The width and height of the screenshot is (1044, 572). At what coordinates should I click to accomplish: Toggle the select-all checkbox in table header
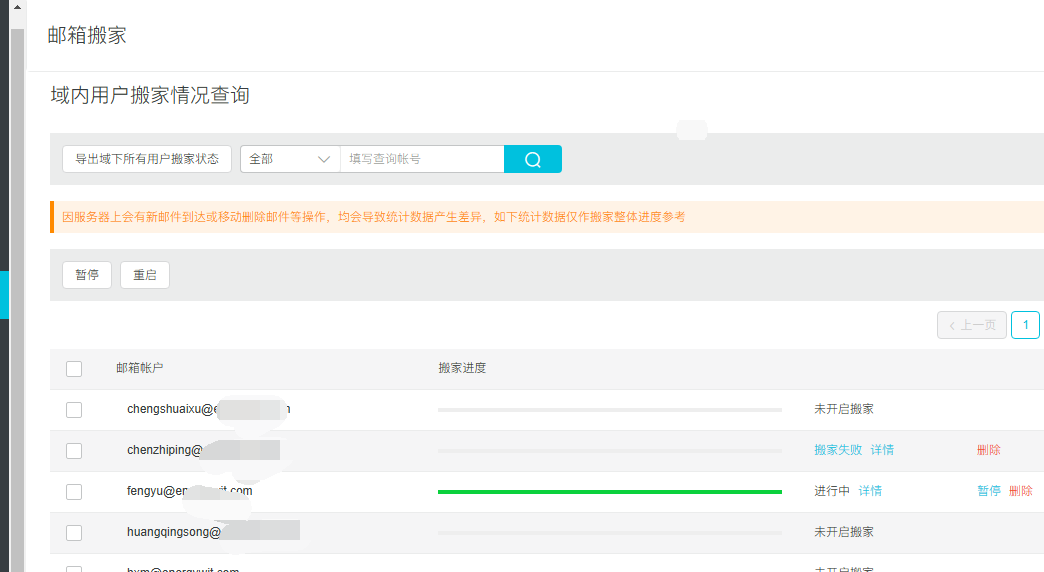click(74, 369)
